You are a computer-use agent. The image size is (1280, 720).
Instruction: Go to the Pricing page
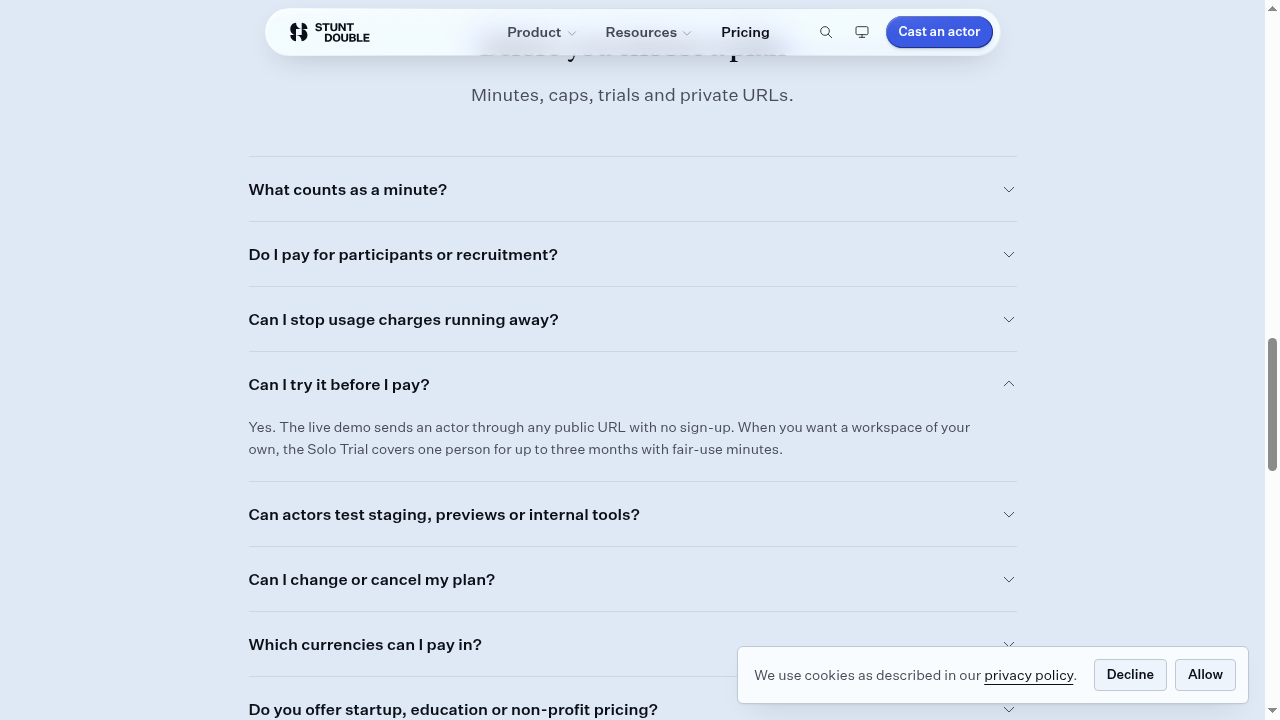pos(745,32)
